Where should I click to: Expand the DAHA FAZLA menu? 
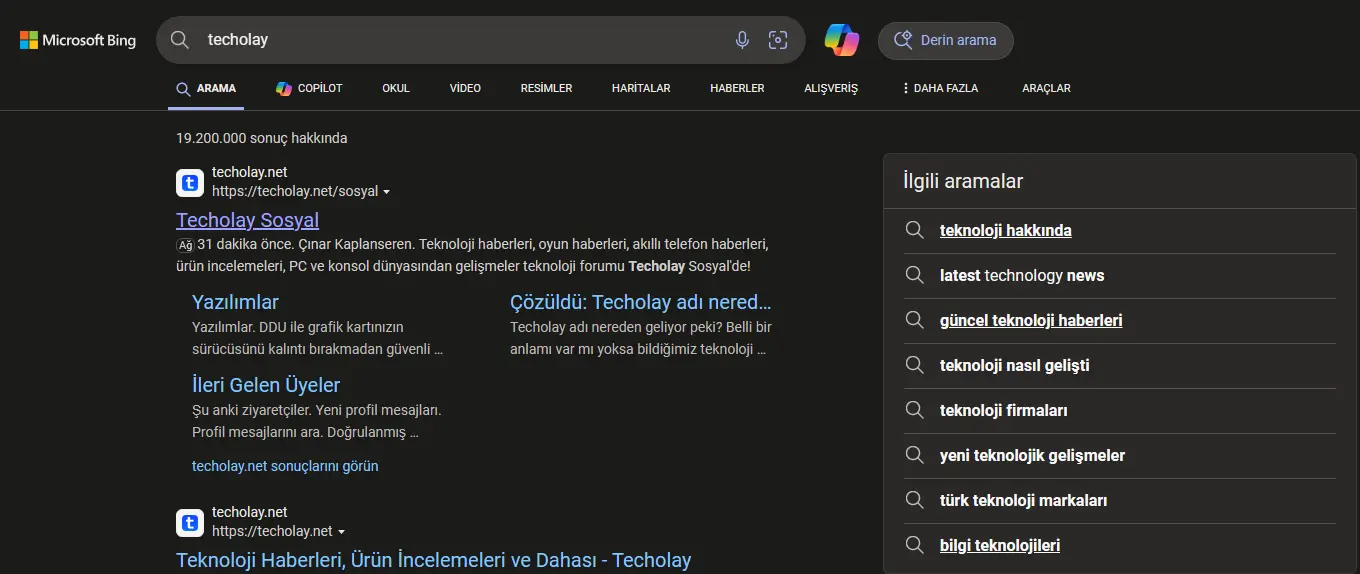click(x=940, y=88)
